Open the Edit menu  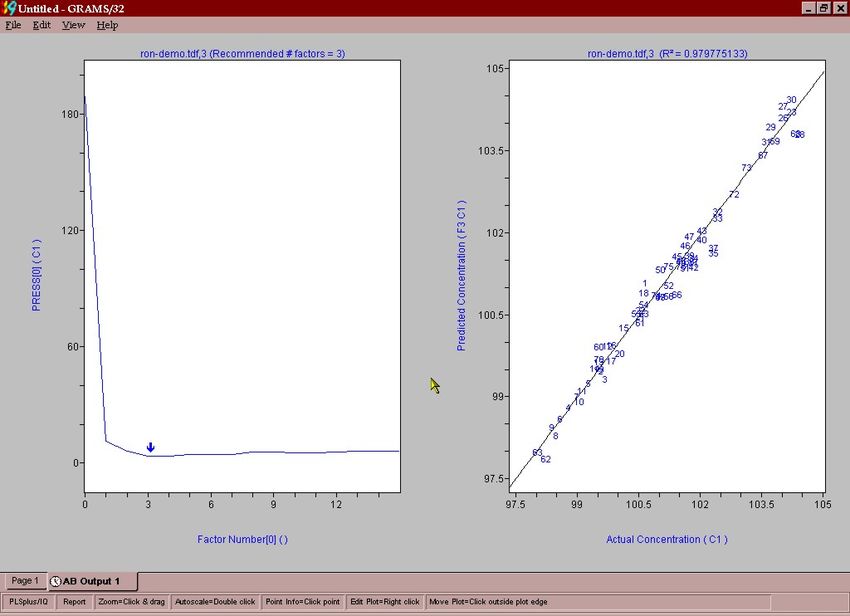42,25
